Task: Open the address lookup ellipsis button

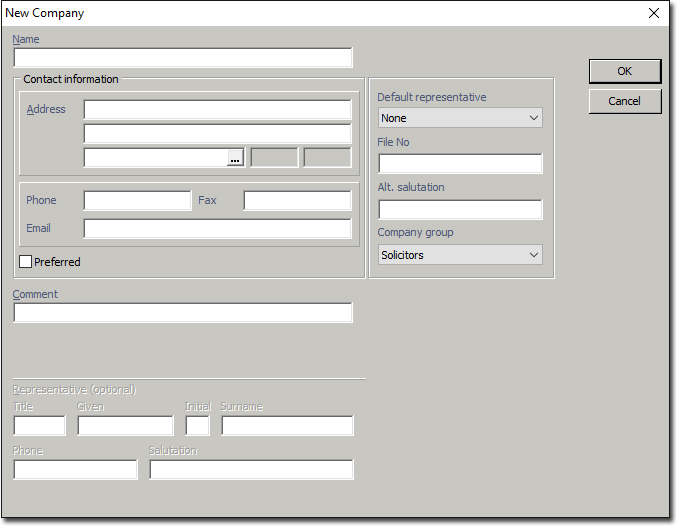Action: [235, 158]
